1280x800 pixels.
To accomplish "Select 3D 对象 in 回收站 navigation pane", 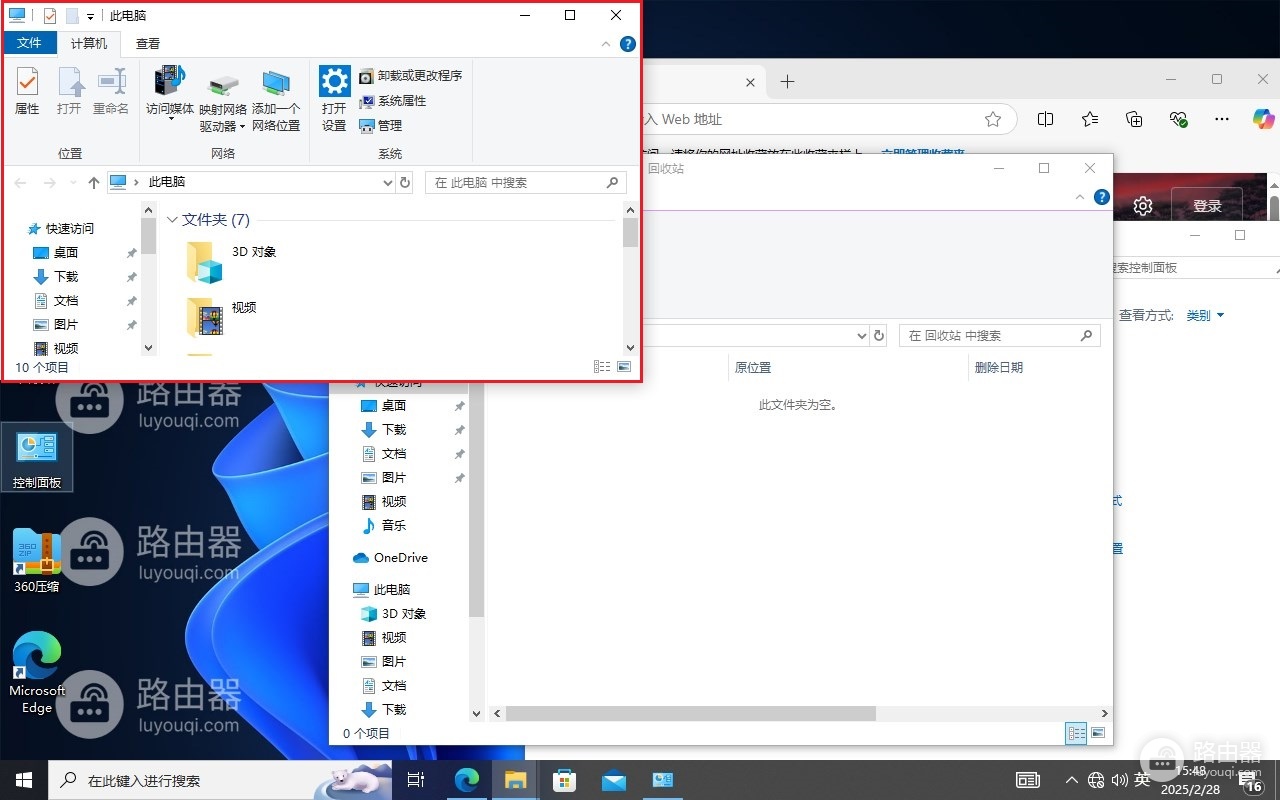I will (x=404, y=614).
